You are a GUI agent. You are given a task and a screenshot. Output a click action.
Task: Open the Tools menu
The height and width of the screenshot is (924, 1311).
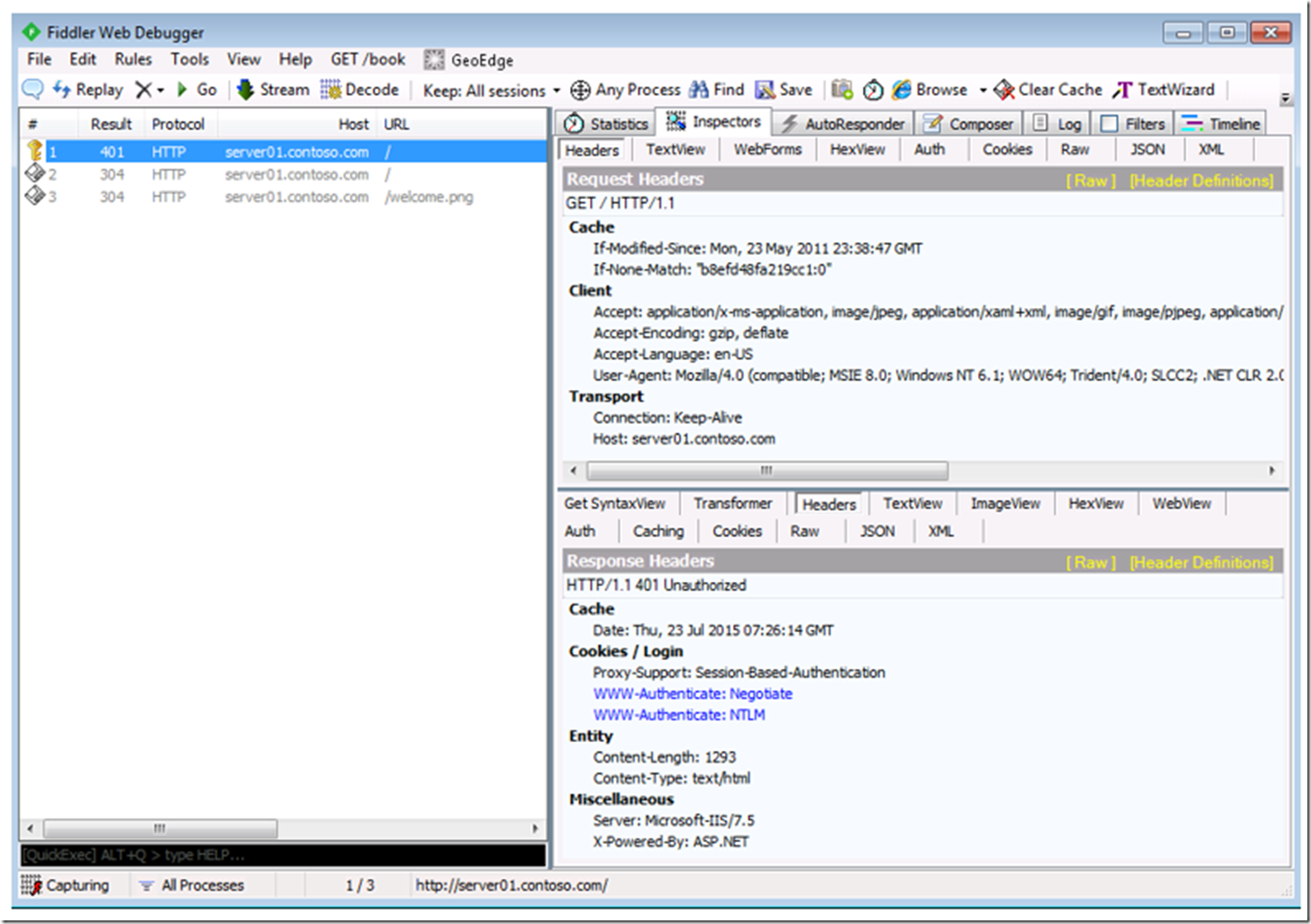[x=190, y=59]
